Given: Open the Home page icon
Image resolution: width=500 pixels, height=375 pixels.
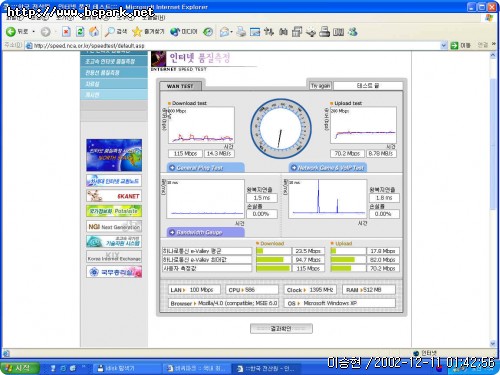Looking at the screenshot, I should tap(94, 32).
